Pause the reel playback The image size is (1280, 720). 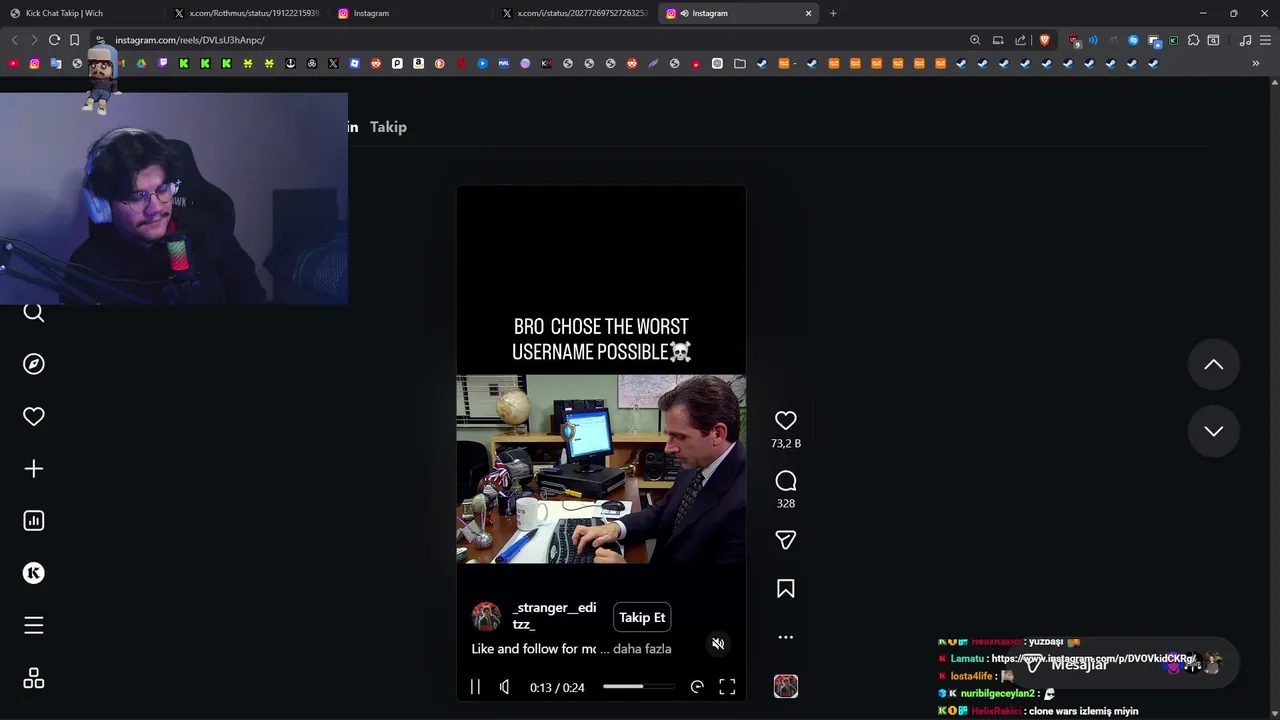(x=475, y=687)
